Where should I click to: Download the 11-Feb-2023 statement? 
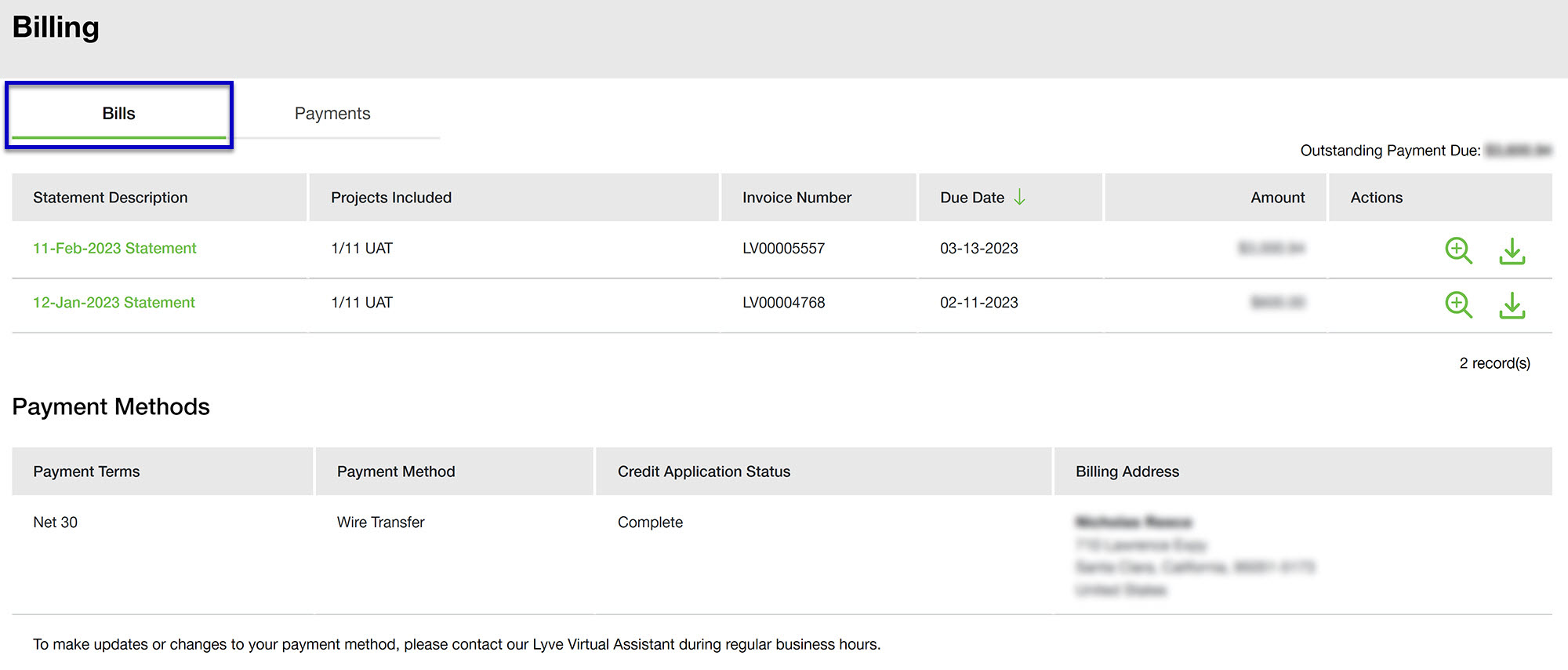[x=1512, y=251]
